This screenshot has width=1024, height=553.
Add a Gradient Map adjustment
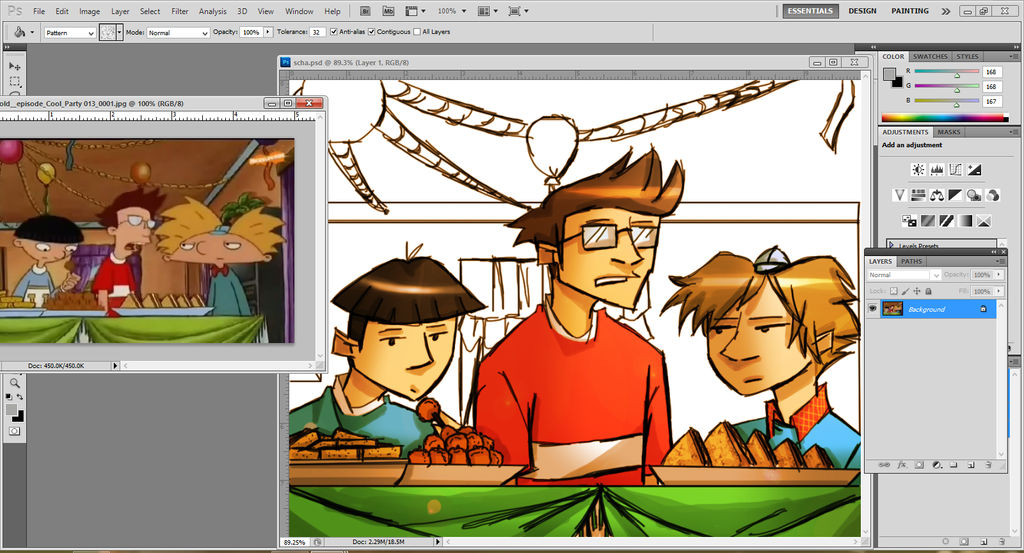coord(965,221)
